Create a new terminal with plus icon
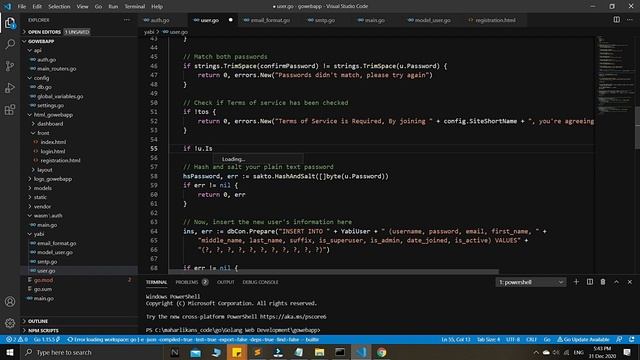The height and width of the screenshot is (360, 640). click(x=576, y=282)
